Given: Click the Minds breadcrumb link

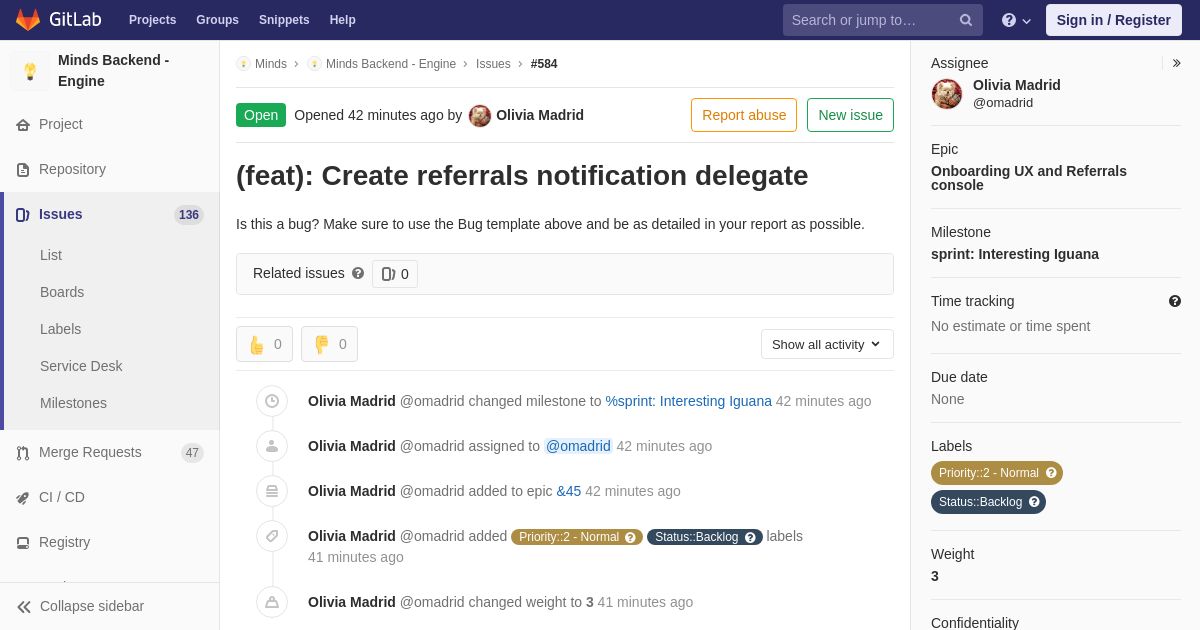Looking at the screenshot, I should pyautogui.click(x=271, y=64).
